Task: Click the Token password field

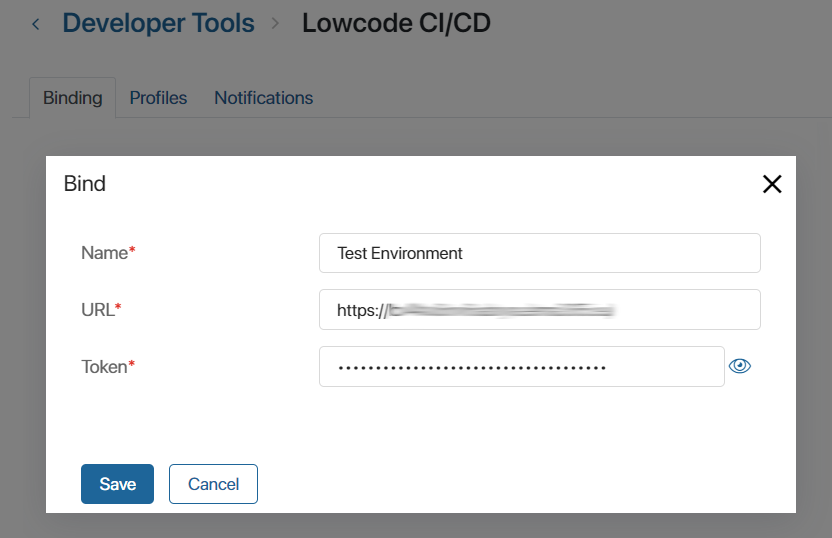Action: tap(522, 367)
